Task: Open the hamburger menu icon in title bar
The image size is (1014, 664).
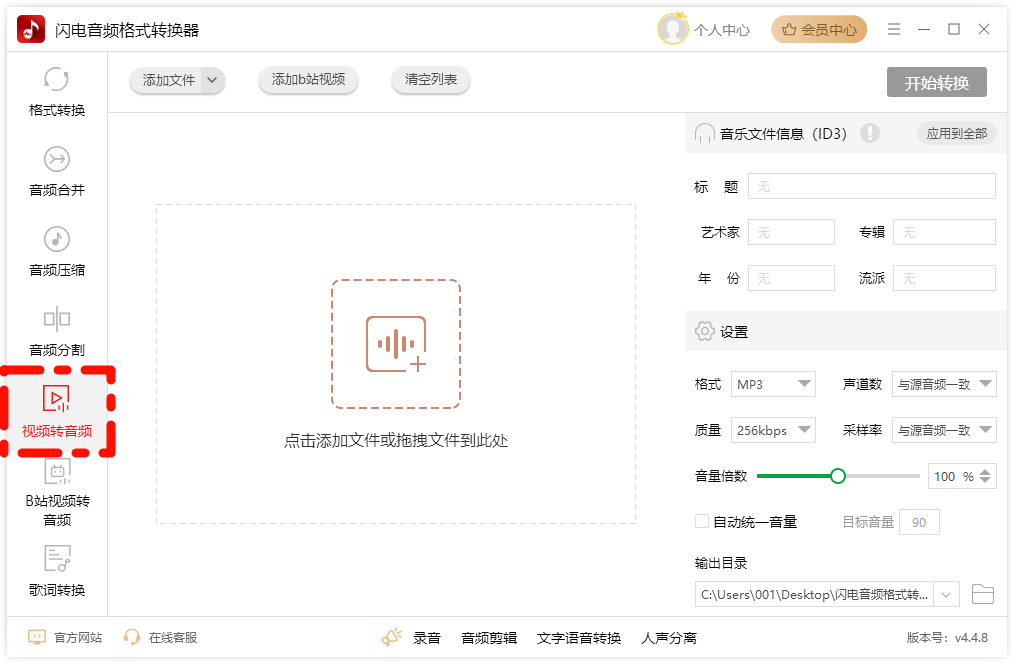Action: coord(894,29)
